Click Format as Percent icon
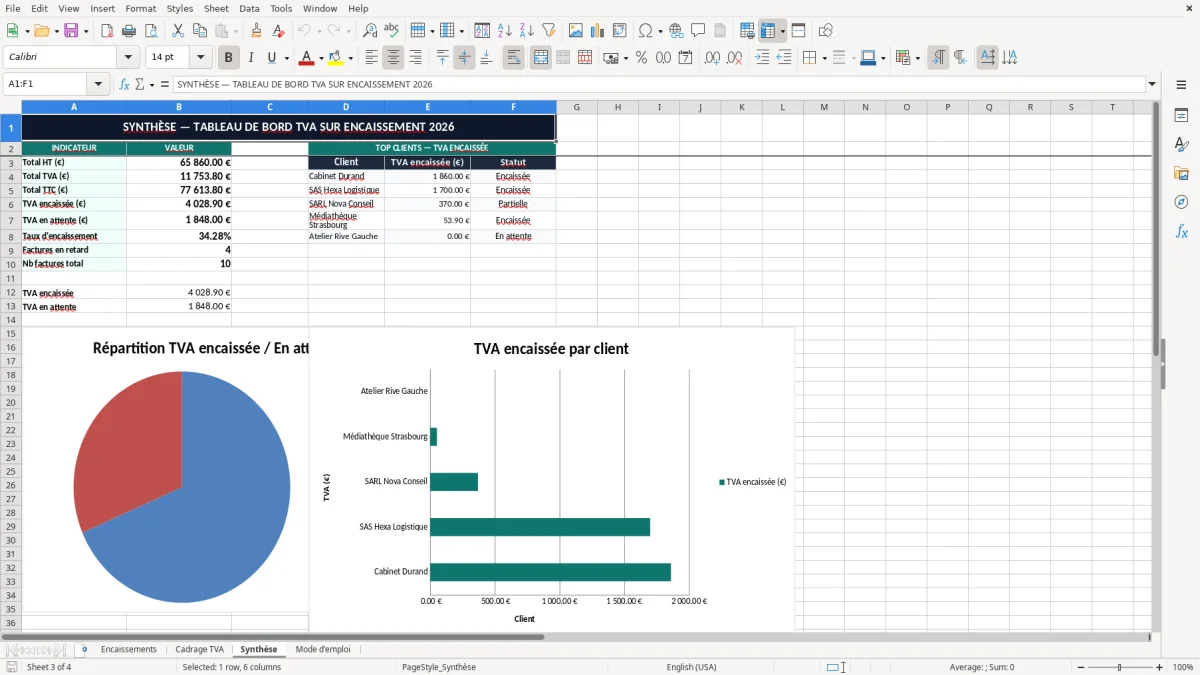The image size is (1200, 675). pyautogui.click(x=641, y=58)
